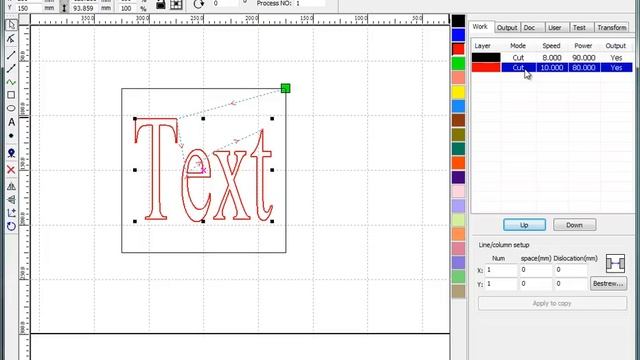Screen dimensions: 640x360
Task: Pick the tan color at palette bottom
Action: pos(458,291)
